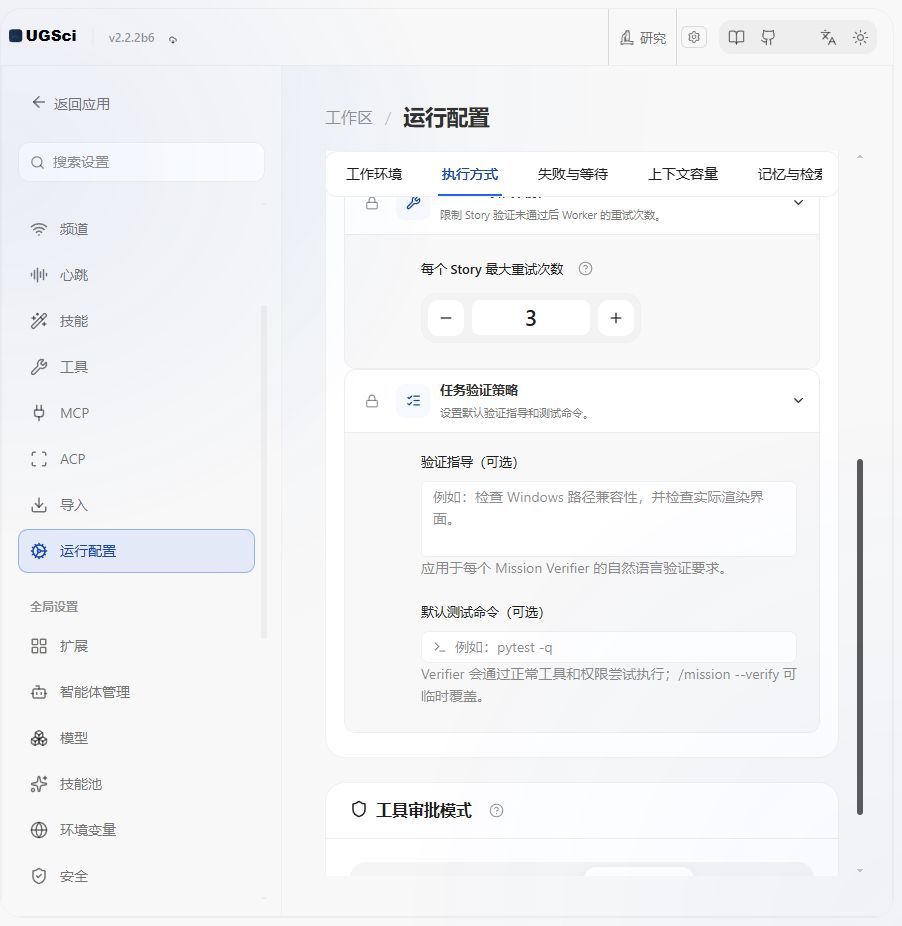This screenshot has height=926, width=902.
Task: Open 心跳 in the sidebar
Action: pyautogui.click(x=136, y=275)
